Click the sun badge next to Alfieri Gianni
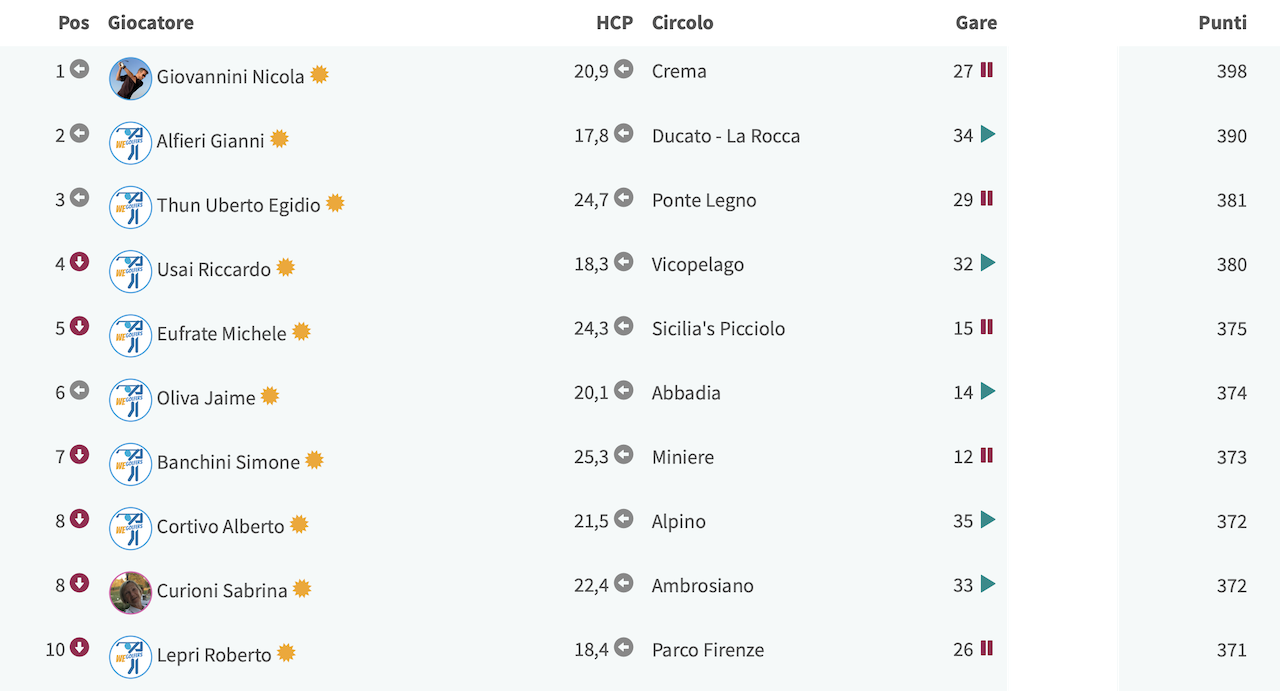Screen dimensions: 1280x691 [279, 139]
